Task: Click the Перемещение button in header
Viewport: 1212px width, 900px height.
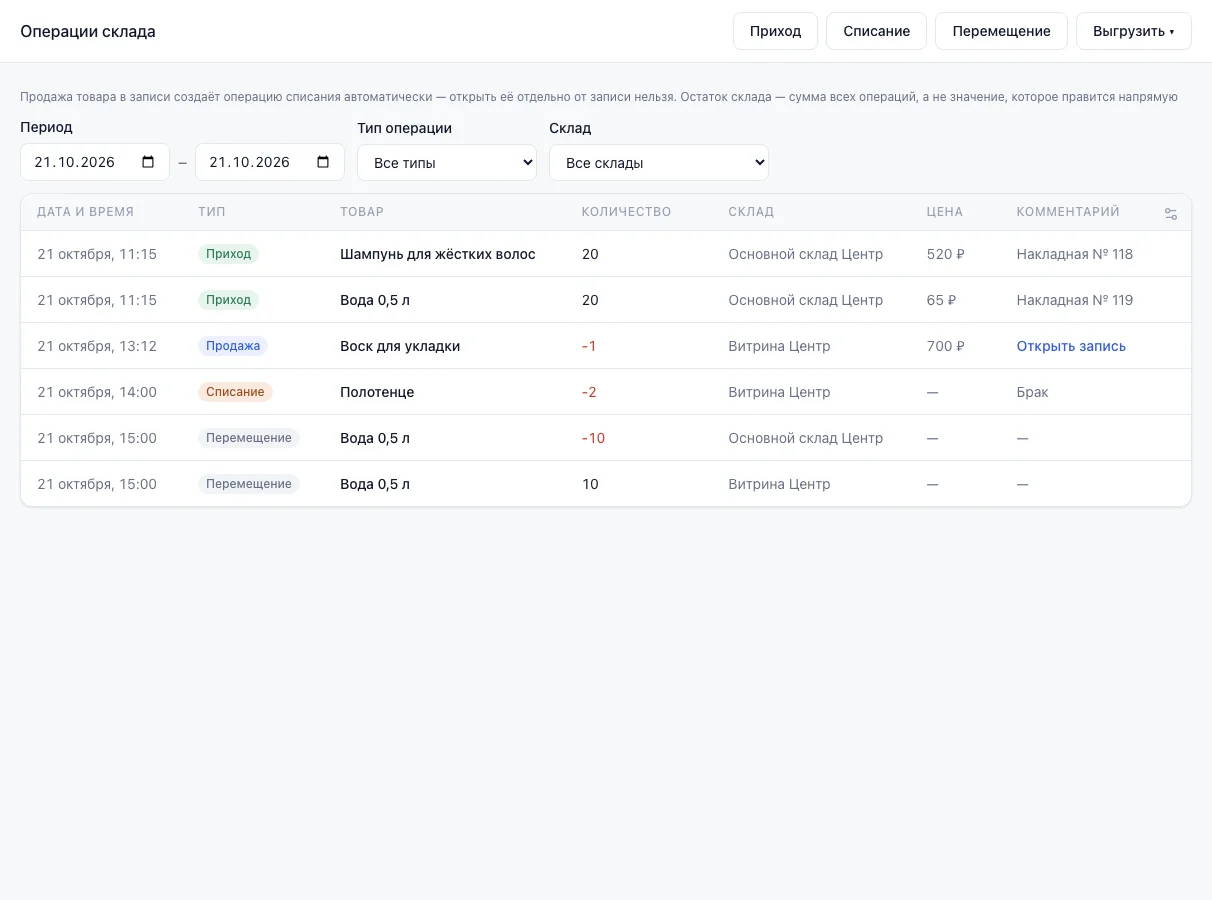Action: click(x=1001, y=31)
